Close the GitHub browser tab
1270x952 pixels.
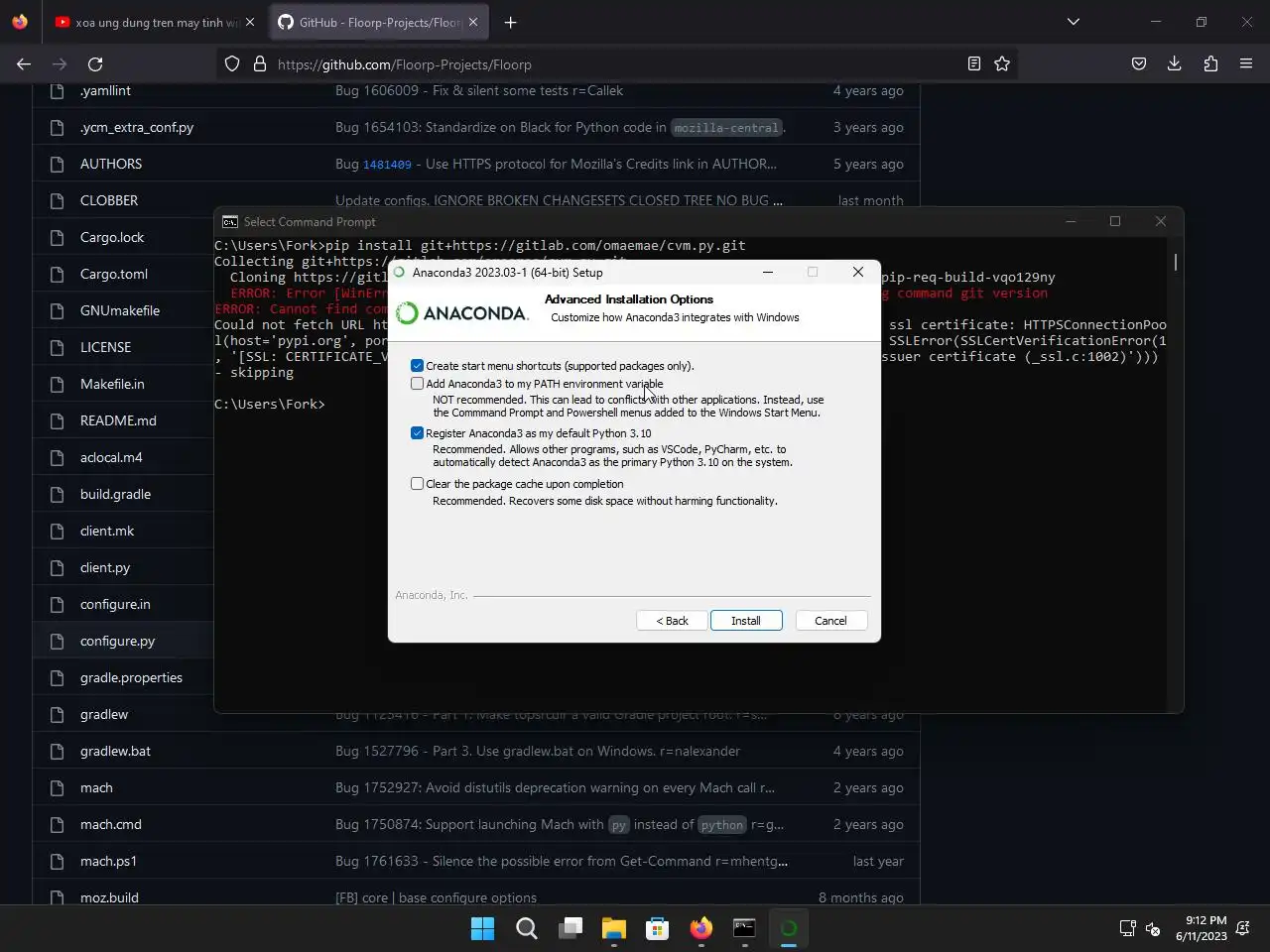click(x=472, y=22)
